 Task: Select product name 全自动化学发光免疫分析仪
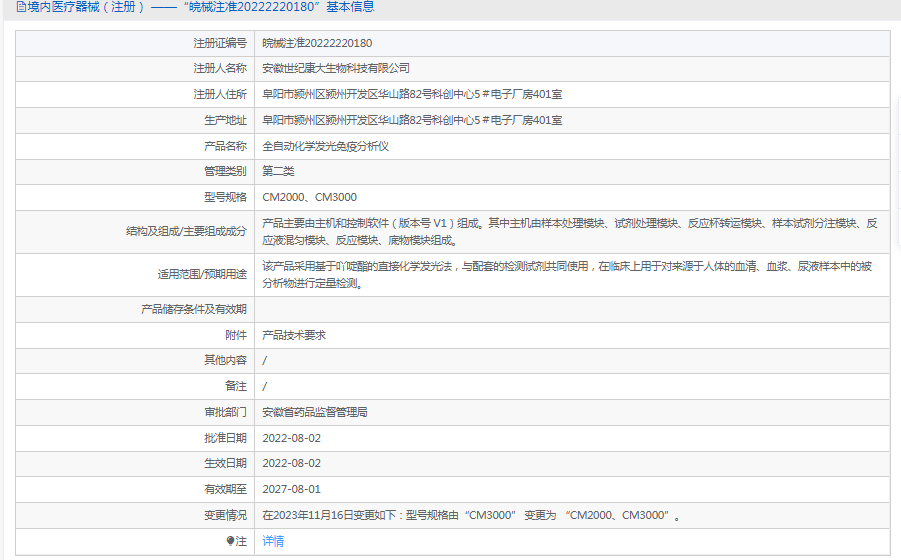(325, 146)
